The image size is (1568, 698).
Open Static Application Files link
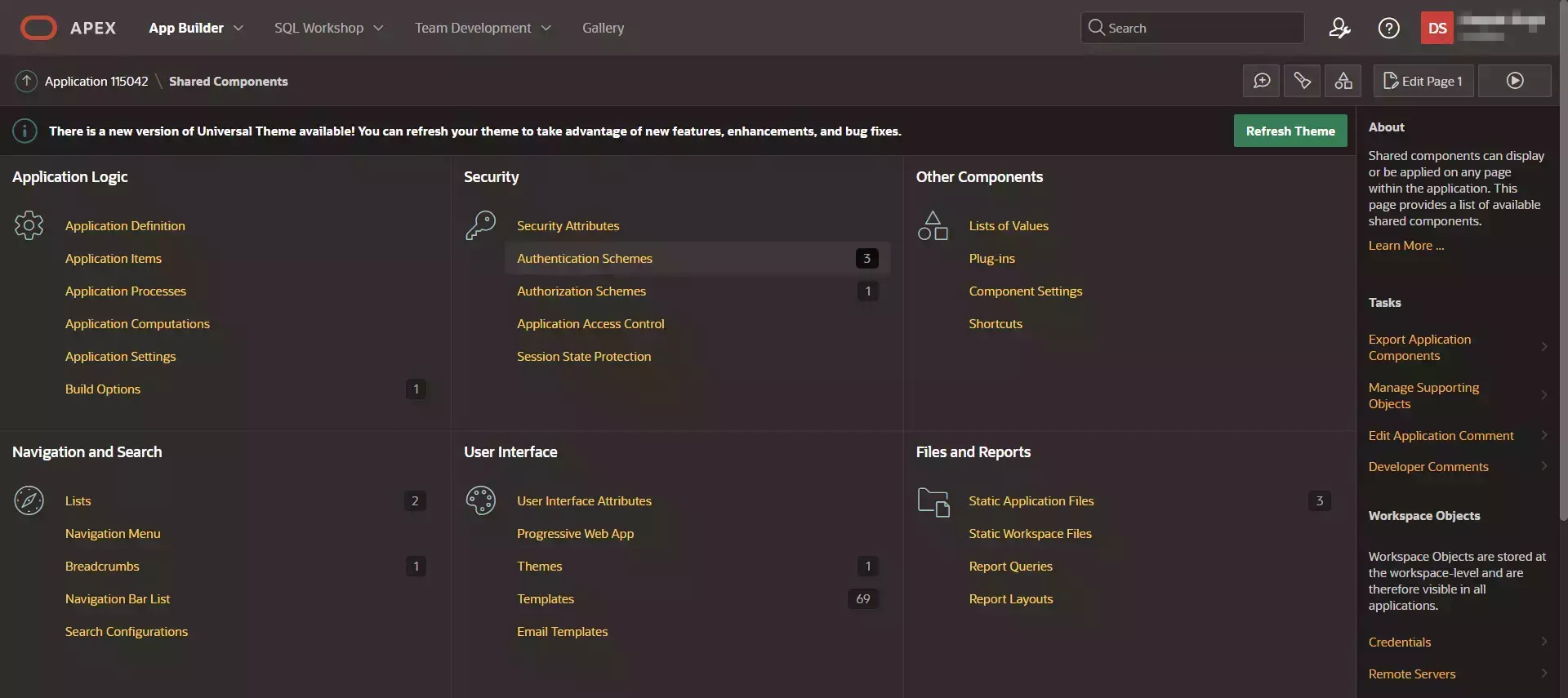coord(1031,500)
